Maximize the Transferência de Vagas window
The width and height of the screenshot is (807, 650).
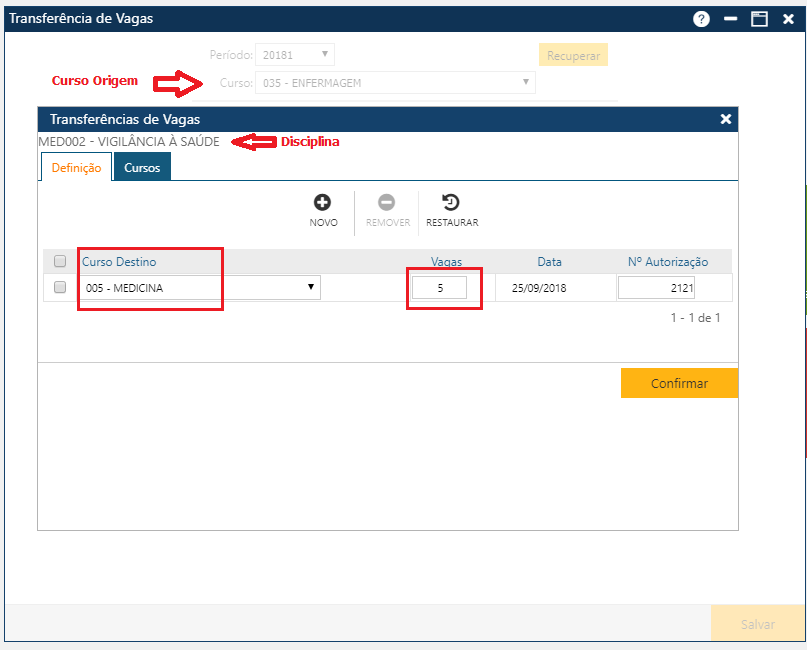point(759,19)
